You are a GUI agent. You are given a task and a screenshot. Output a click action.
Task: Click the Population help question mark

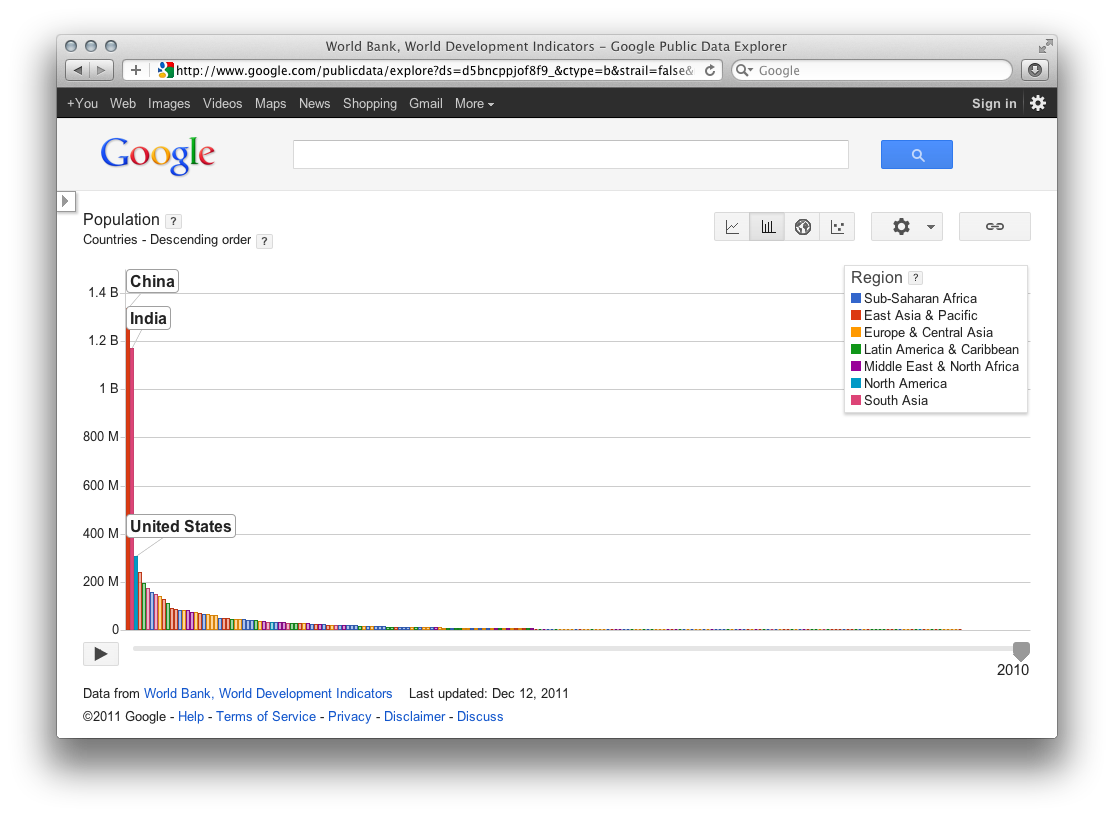(x=173, y=221)
